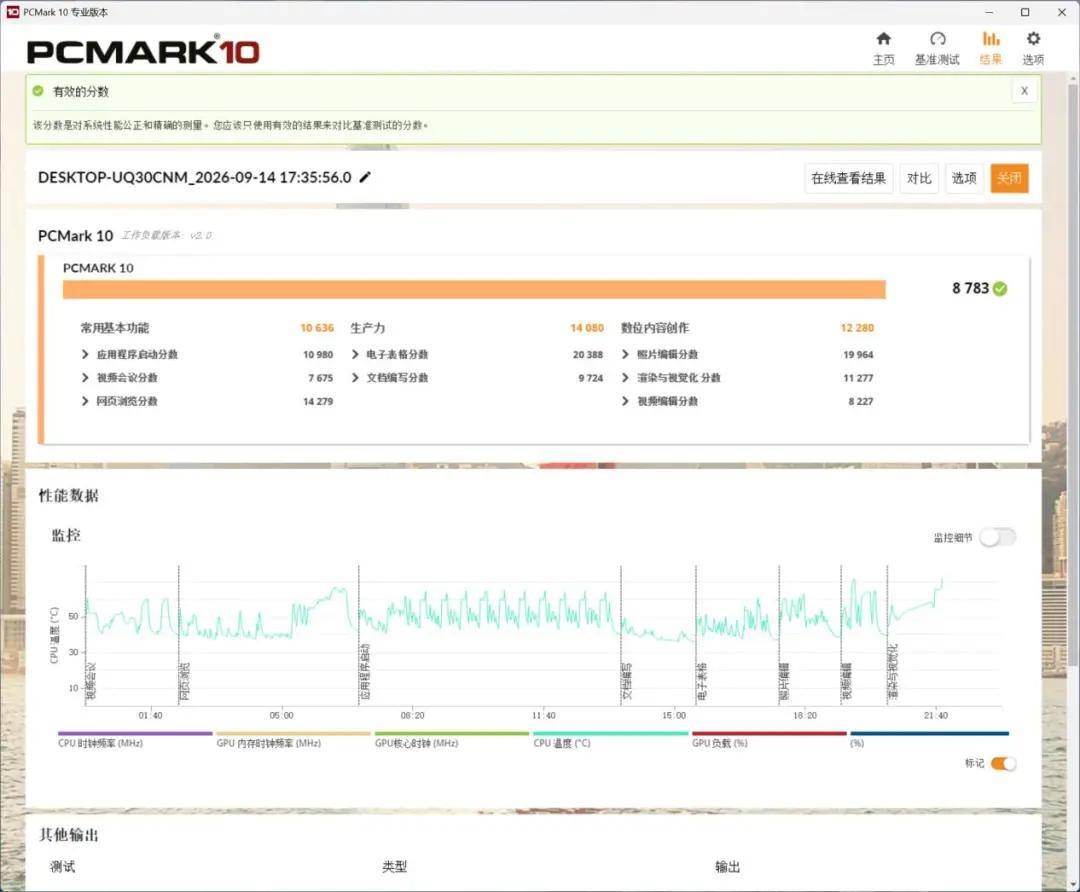Click the Performance data (性能数据) heading
Viewport: 1080px width, 892px height.
68,496
